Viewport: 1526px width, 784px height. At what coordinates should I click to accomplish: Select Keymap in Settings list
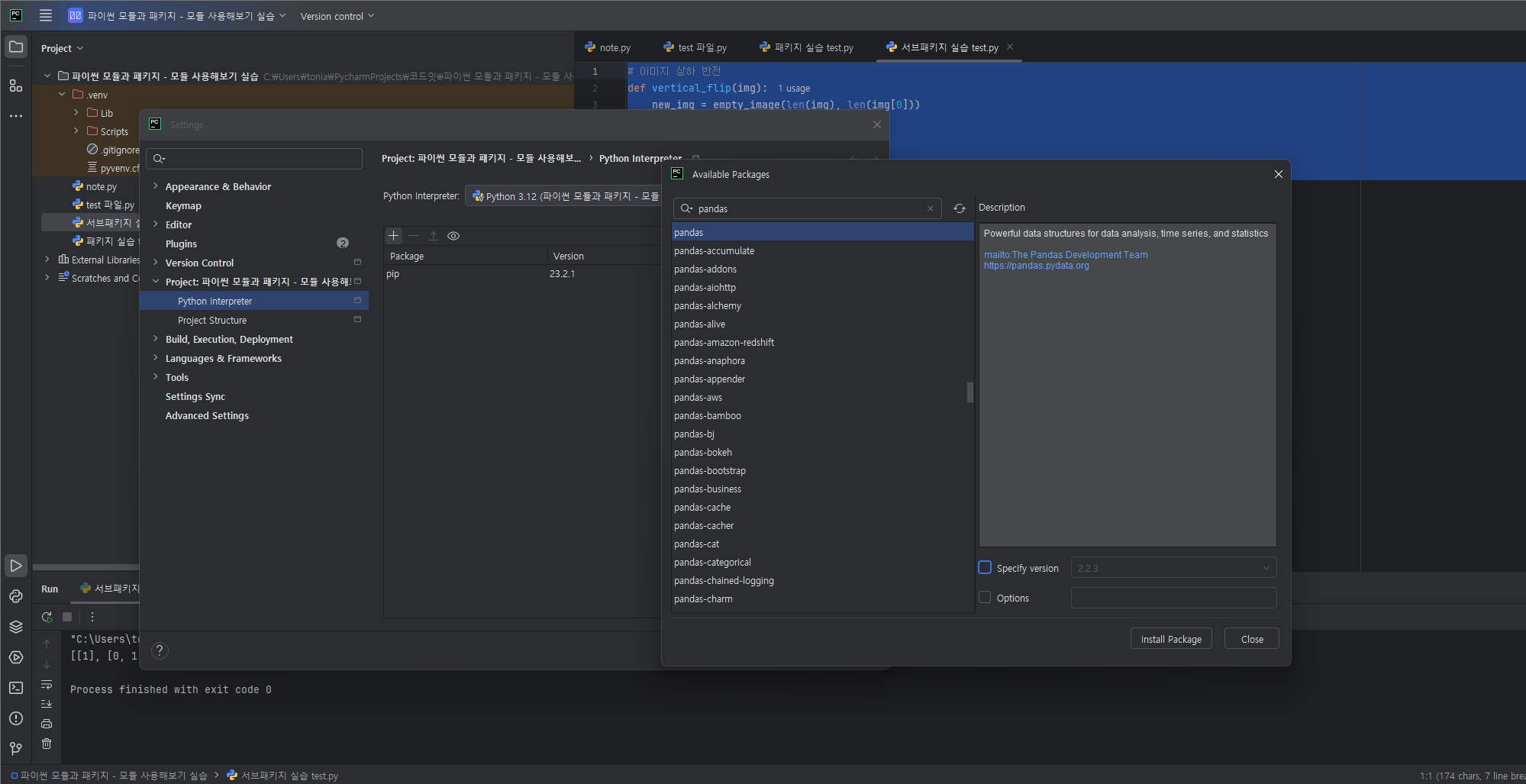pyautogui.click(x=183, y=205)
